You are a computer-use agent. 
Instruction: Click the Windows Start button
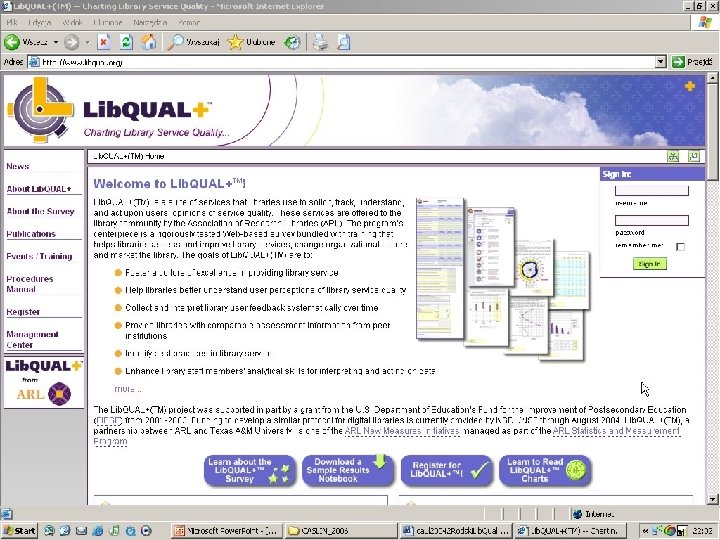[x=19, y=531]
